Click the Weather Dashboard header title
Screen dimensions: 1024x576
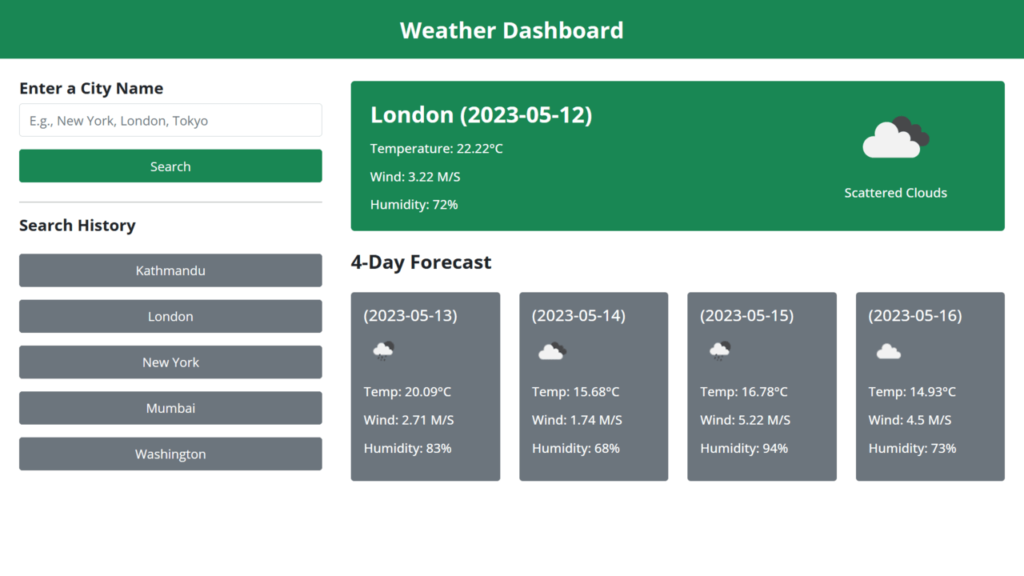pos(511,30)
